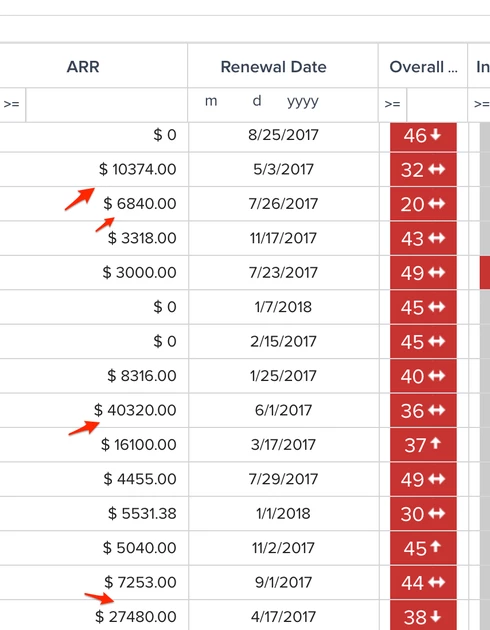Click the score 30 health badge

423,513
